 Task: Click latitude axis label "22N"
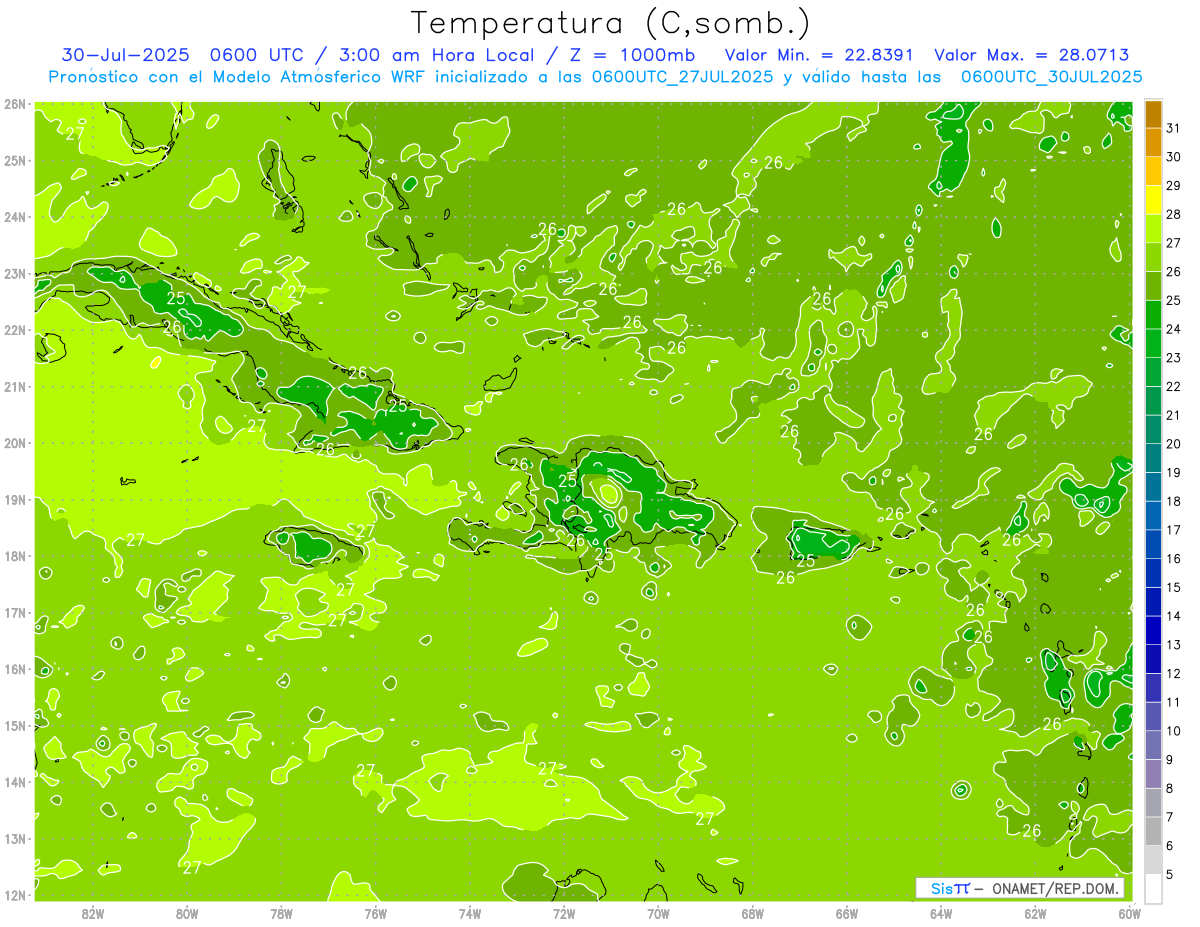14,330
